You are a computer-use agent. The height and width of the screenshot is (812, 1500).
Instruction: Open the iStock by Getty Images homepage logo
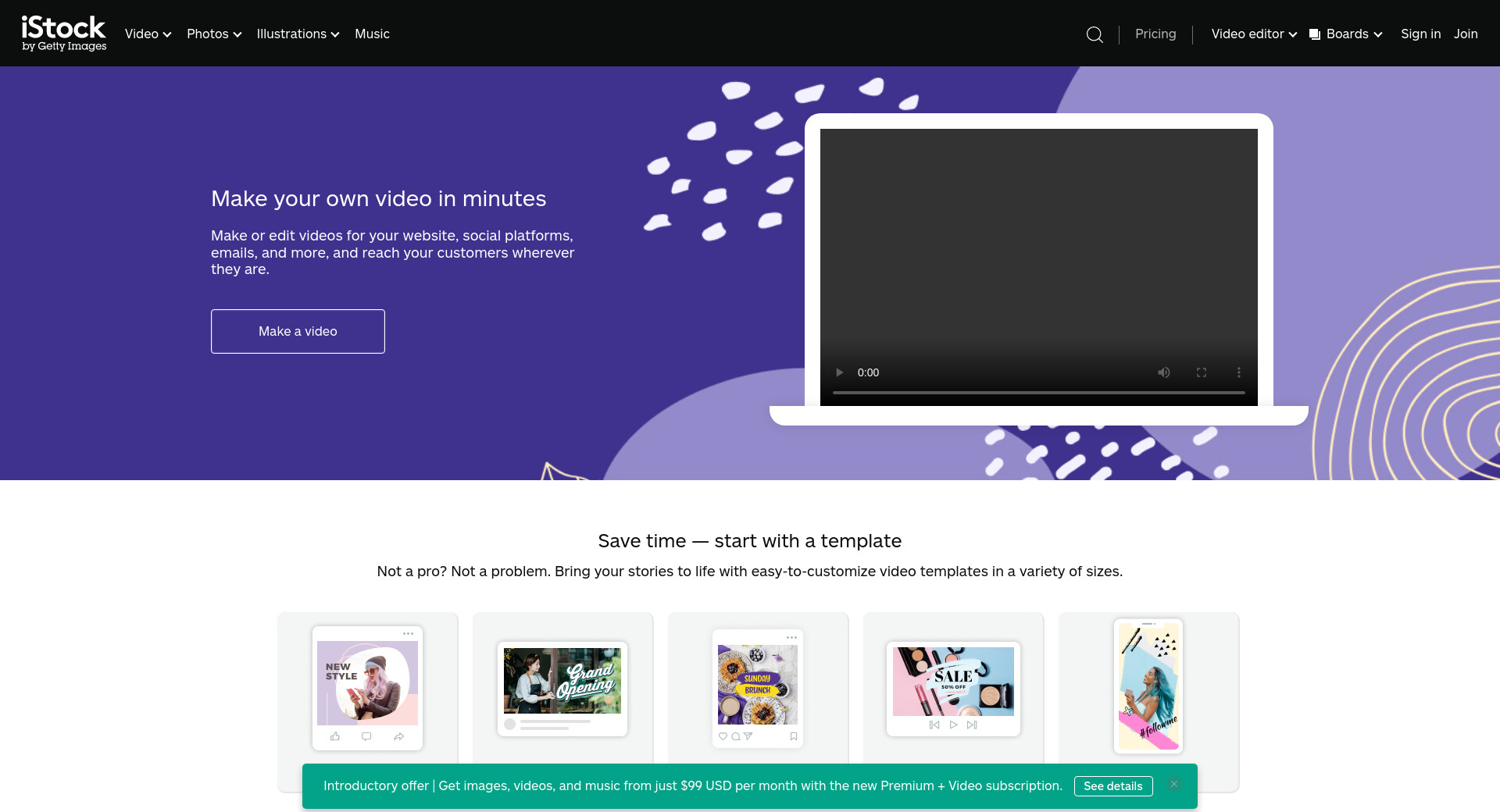click(x=64, y=34)
